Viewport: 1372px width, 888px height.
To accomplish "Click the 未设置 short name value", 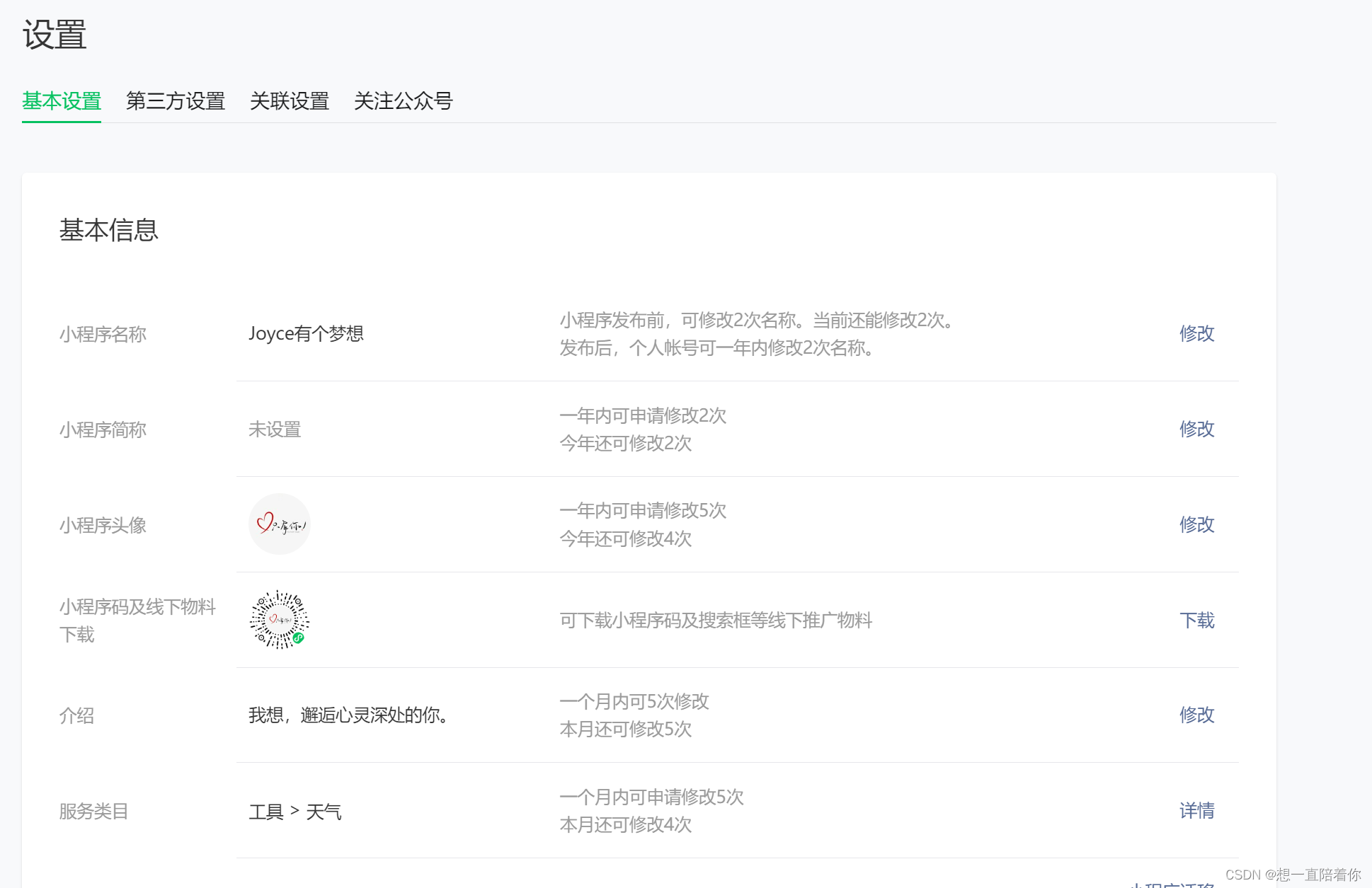I will click(x=275, y=429).
